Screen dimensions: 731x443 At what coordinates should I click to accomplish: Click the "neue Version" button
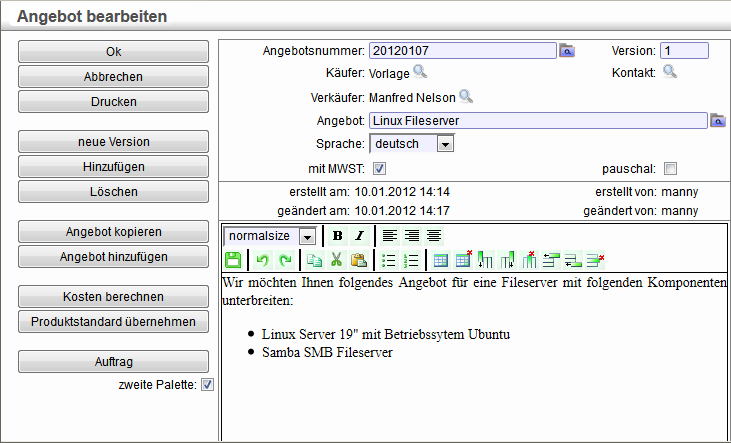point(113,142)
